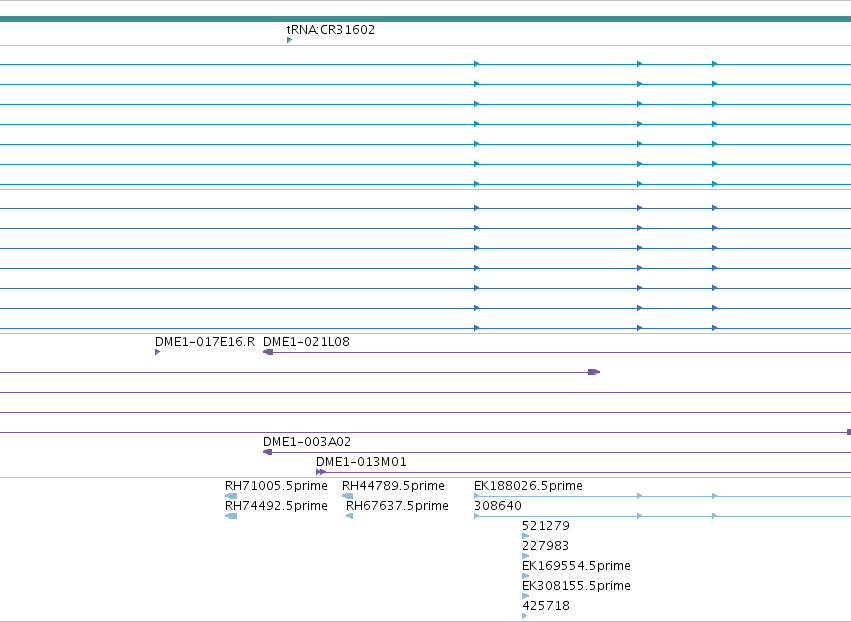Click the EK308155.5prime EST label
The width and height of the screenshot is (851, 622).
click(576, 586)
